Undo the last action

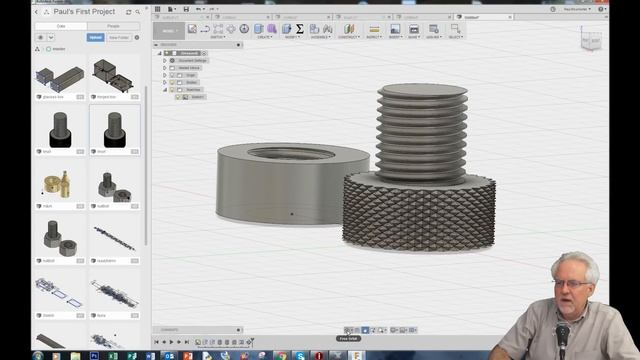point(199,9)
